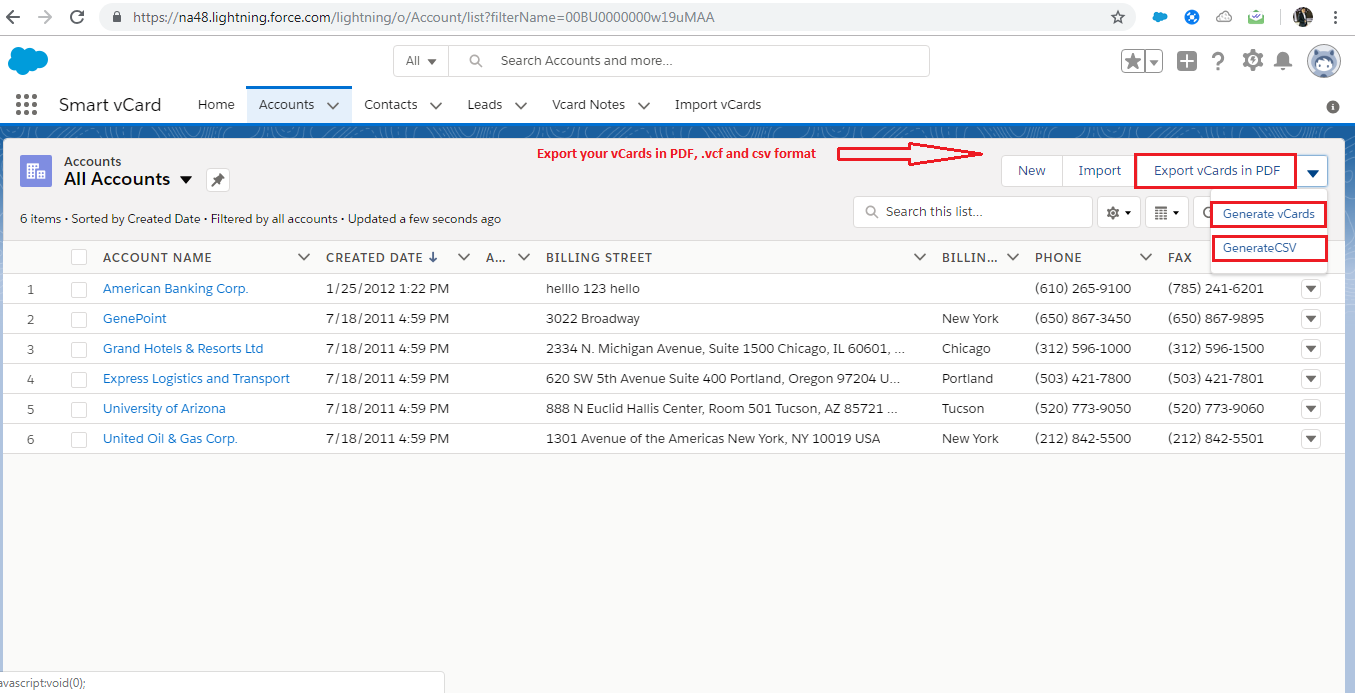
Task: Click the Salesforce extension icon in Chrome toolbar
Action: [1160, 17]
